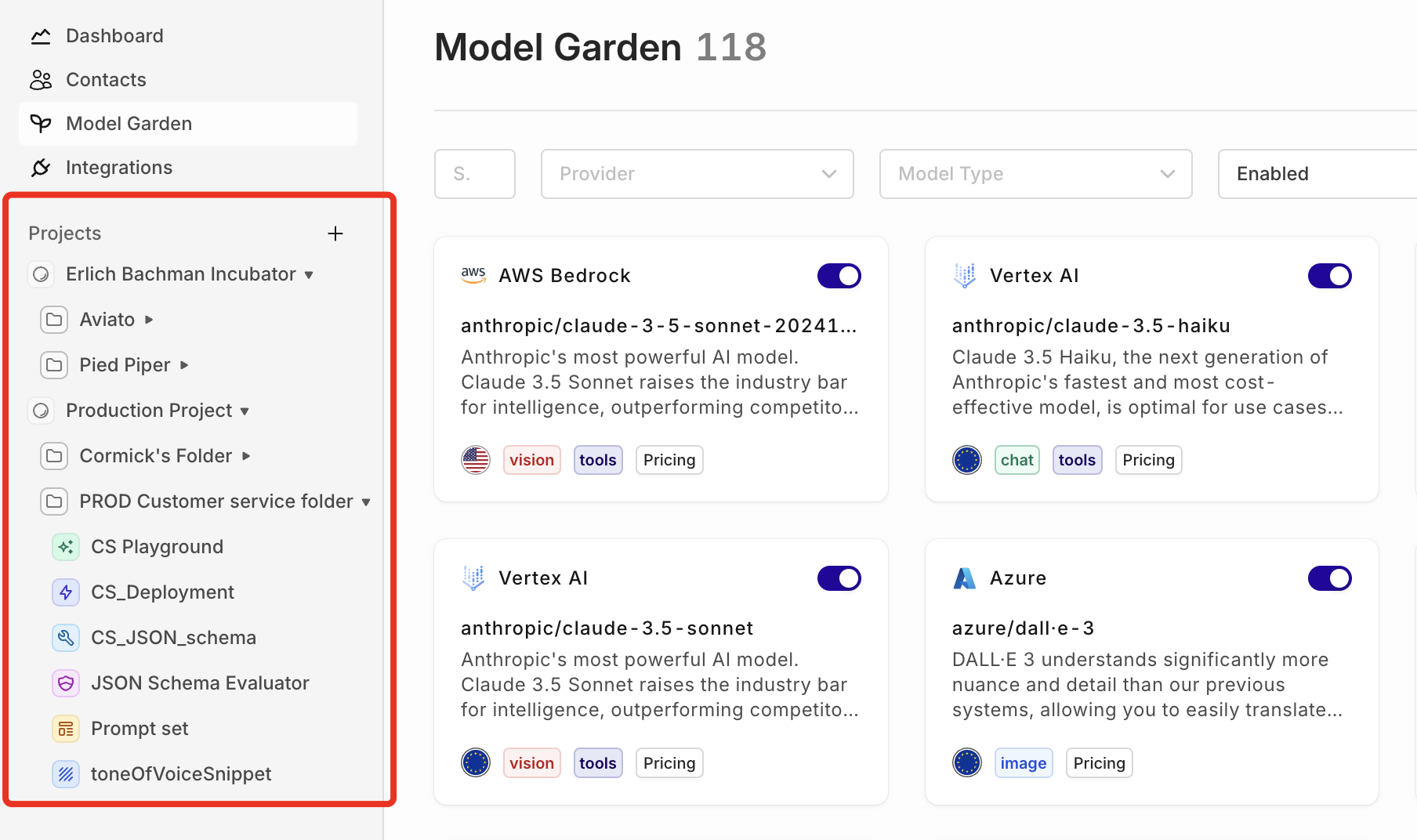Click the Integrations plug icon

pyautogui.click(x=41, y=168)
